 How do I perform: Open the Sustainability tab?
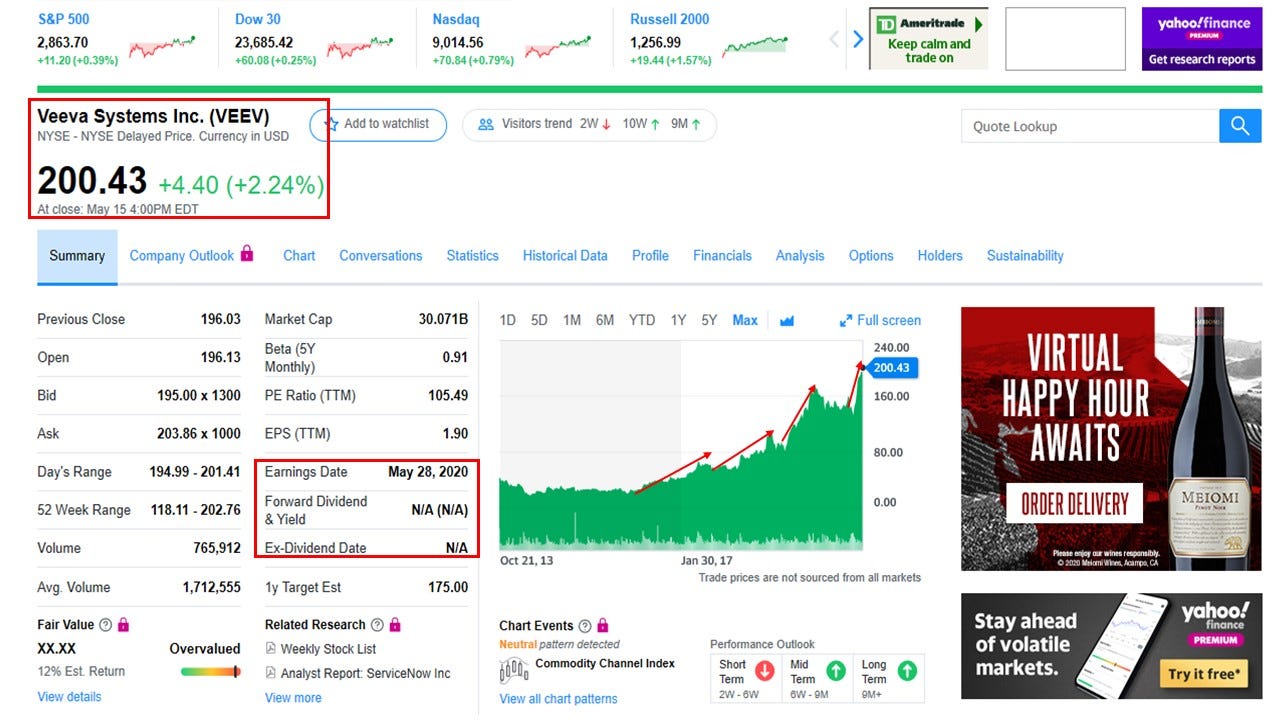click(x=1025, y=256)
